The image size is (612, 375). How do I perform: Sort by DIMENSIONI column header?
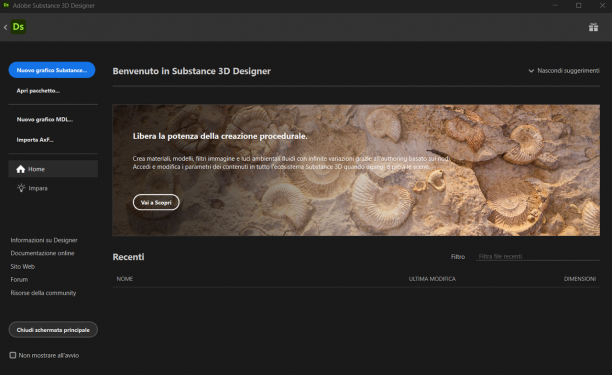click(x=580, y=279)
